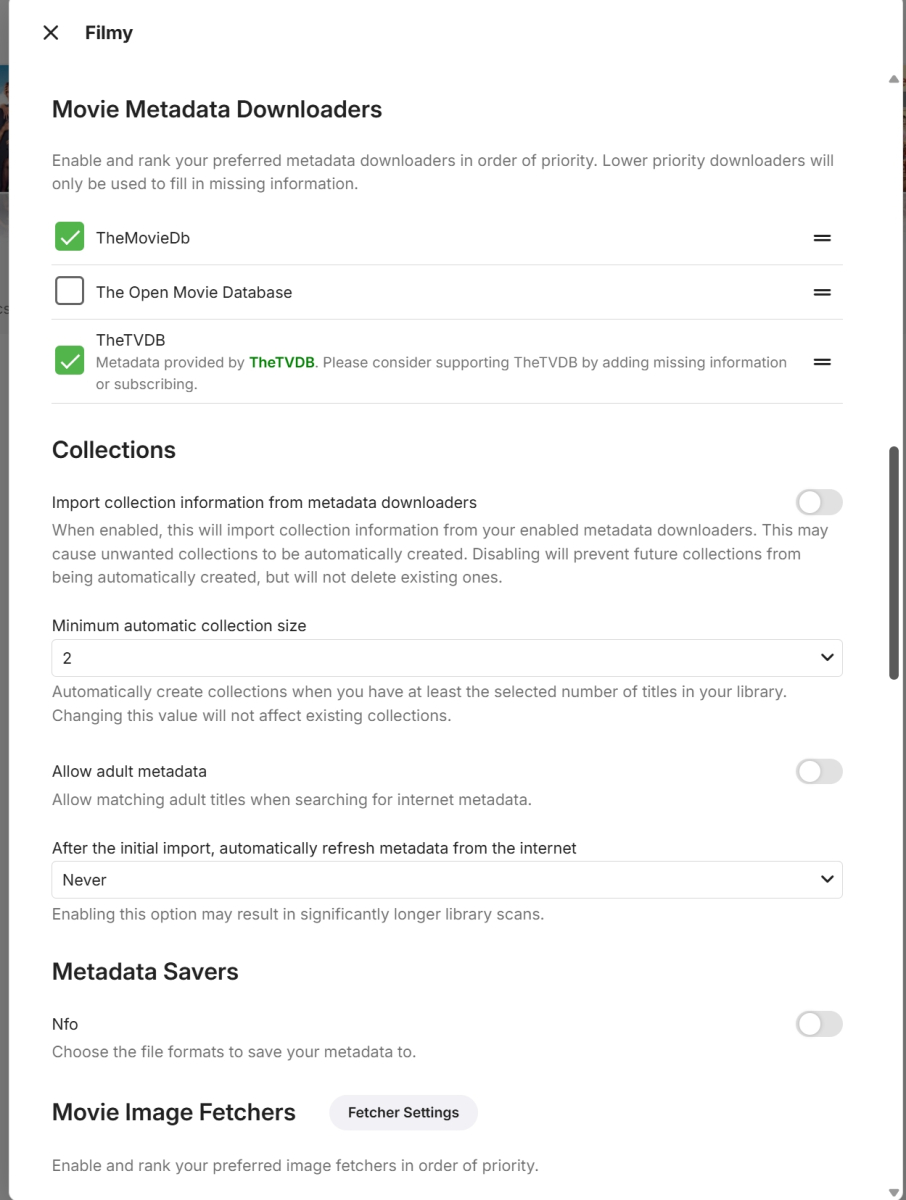Enable The Open Movie Database checkbox
The height and width of the screenshot is (1200, 906).
click(x=69, y=292)
